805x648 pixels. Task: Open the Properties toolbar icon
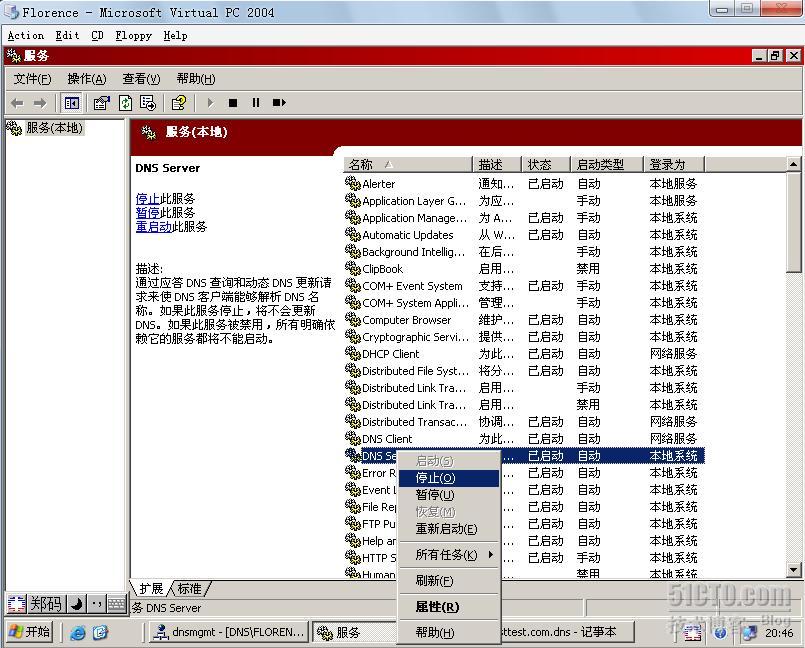[x=102, y=103]
